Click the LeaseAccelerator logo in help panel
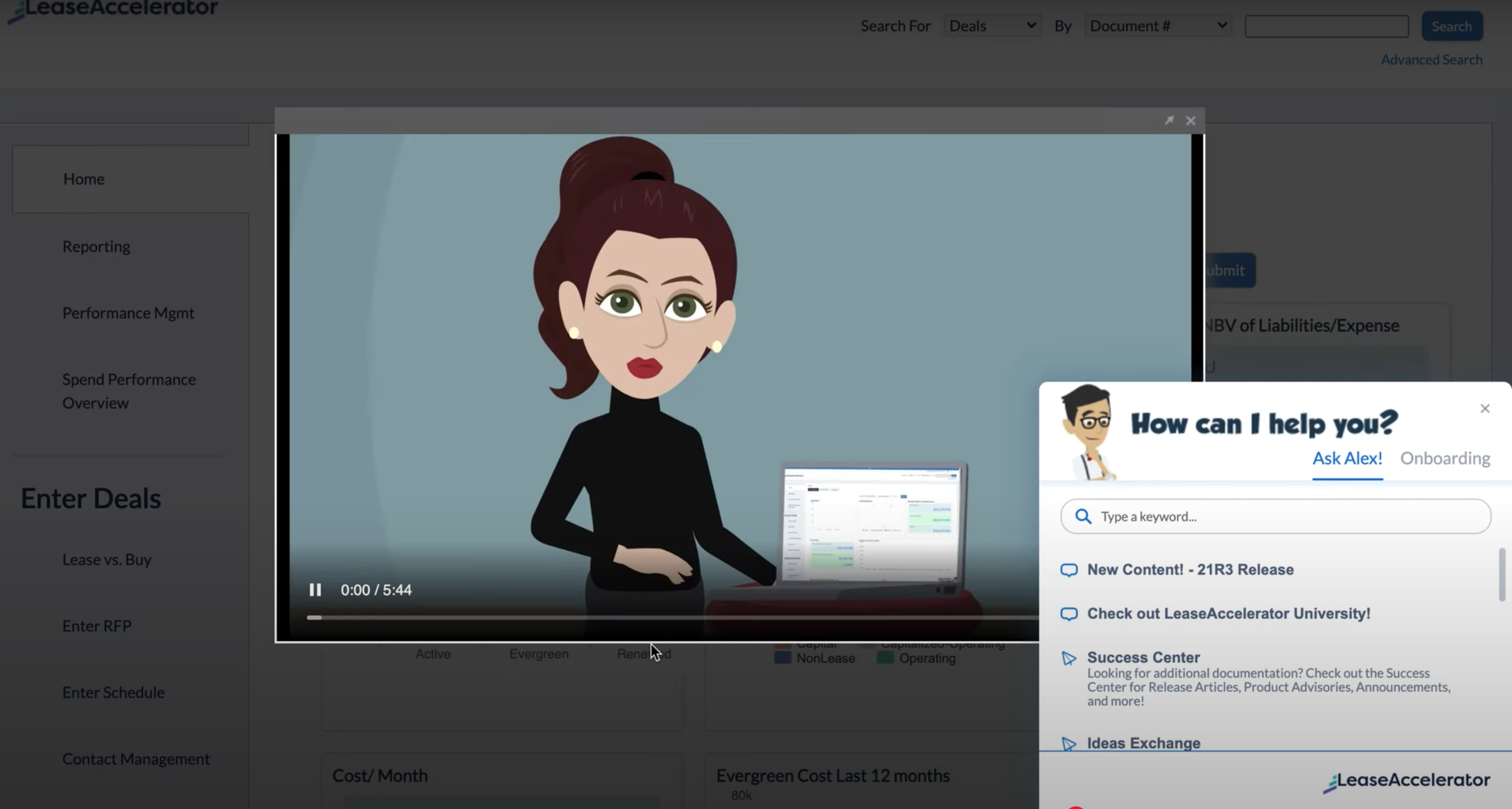Screen dimensions: 1512x809 [x=1406, y=782]
